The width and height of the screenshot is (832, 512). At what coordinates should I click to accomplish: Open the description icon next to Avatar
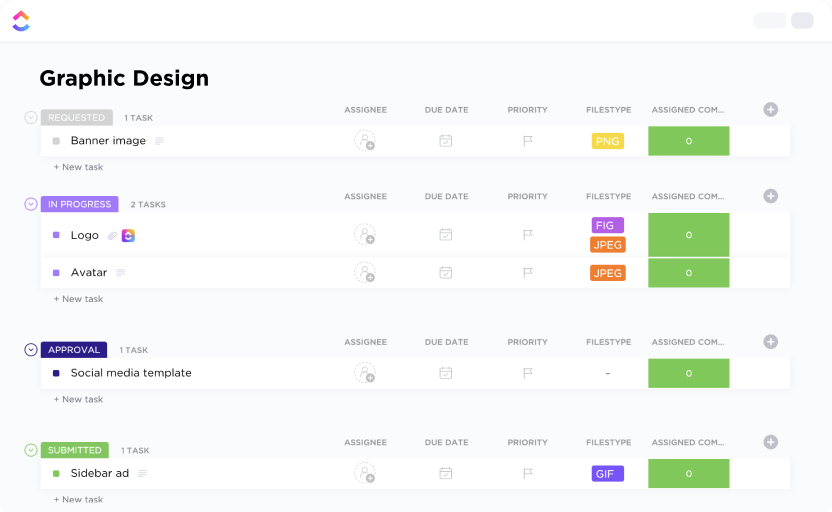point(120,273)
